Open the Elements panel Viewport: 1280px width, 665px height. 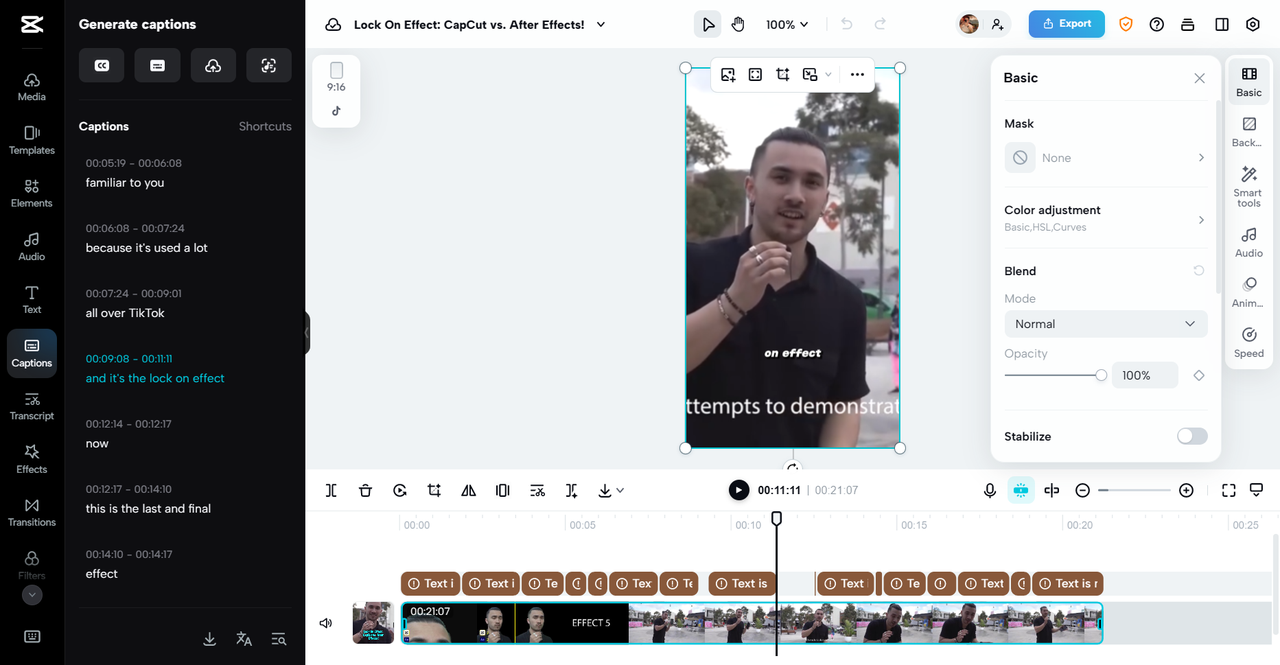(31, 193)
